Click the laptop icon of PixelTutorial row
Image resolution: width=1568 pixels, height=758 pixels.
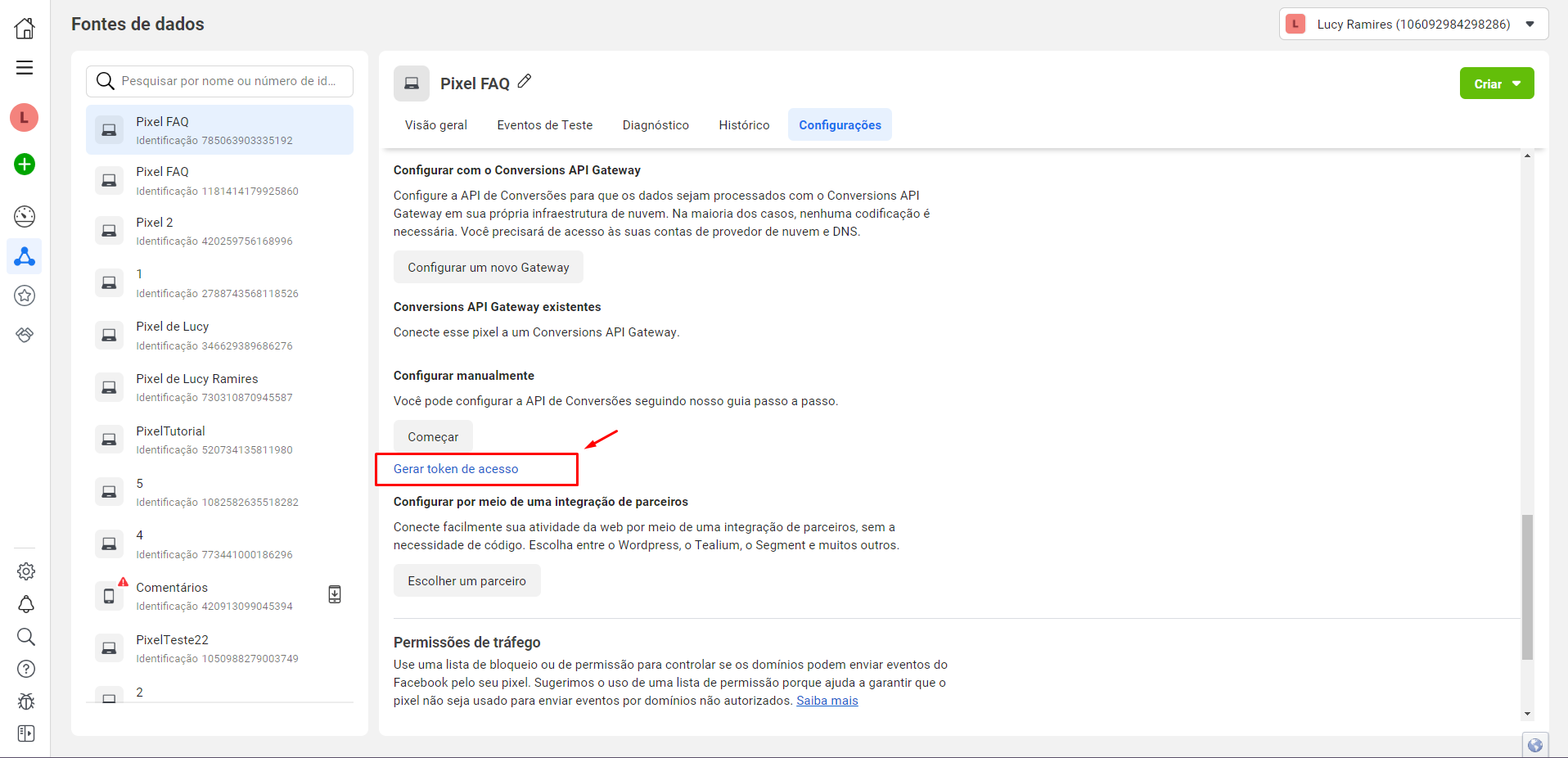(x=109, y=440)
